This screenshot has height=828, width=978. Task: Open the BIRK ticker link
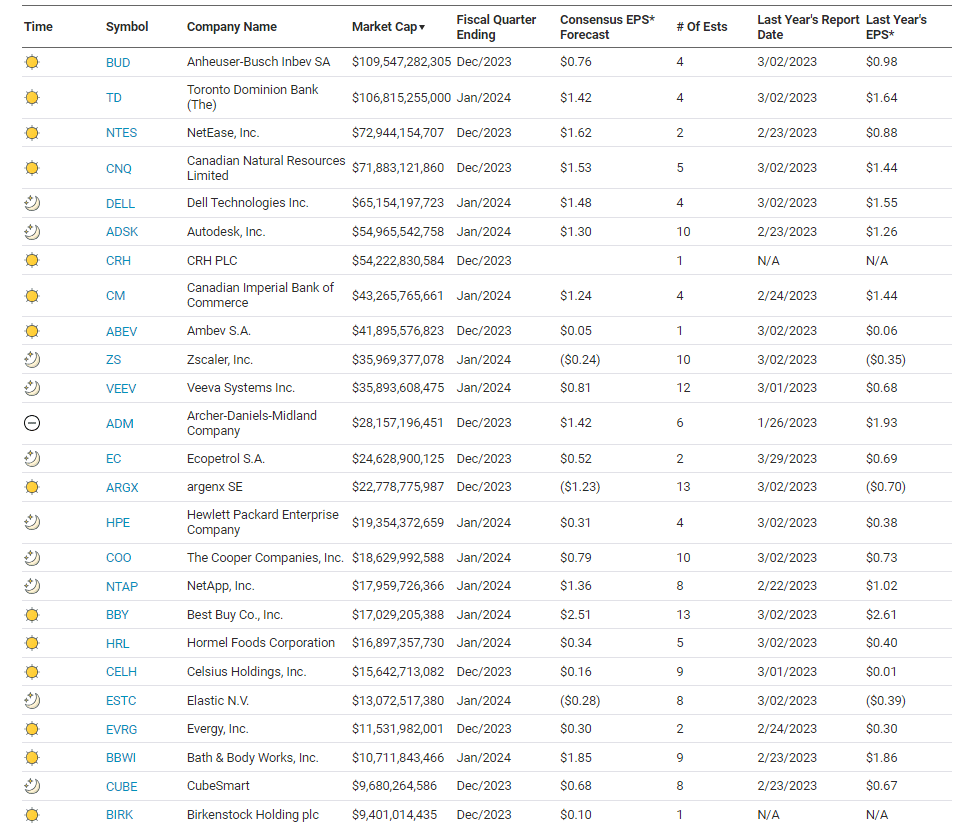pyautogui.click(x=119, y=815)
